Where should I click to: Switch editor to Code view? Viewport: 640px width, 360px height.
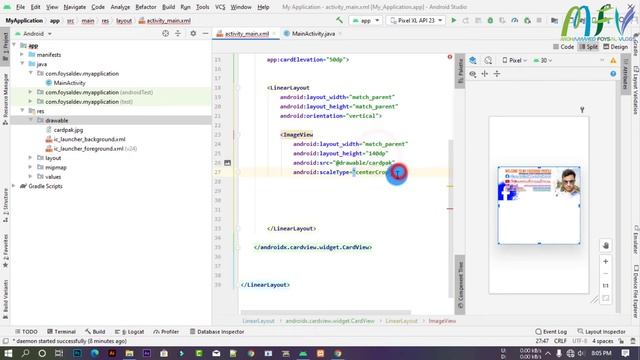coord(563,47)
